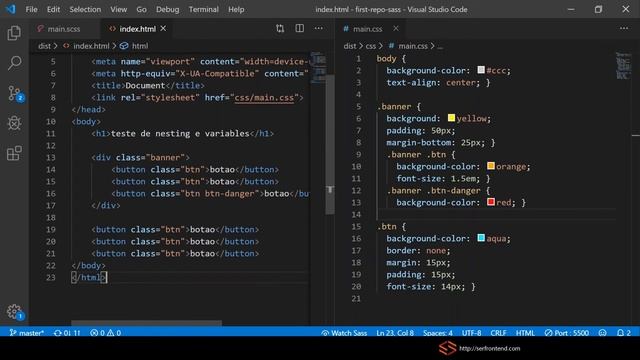Click Watch Sass in status bar

(344, 333)
